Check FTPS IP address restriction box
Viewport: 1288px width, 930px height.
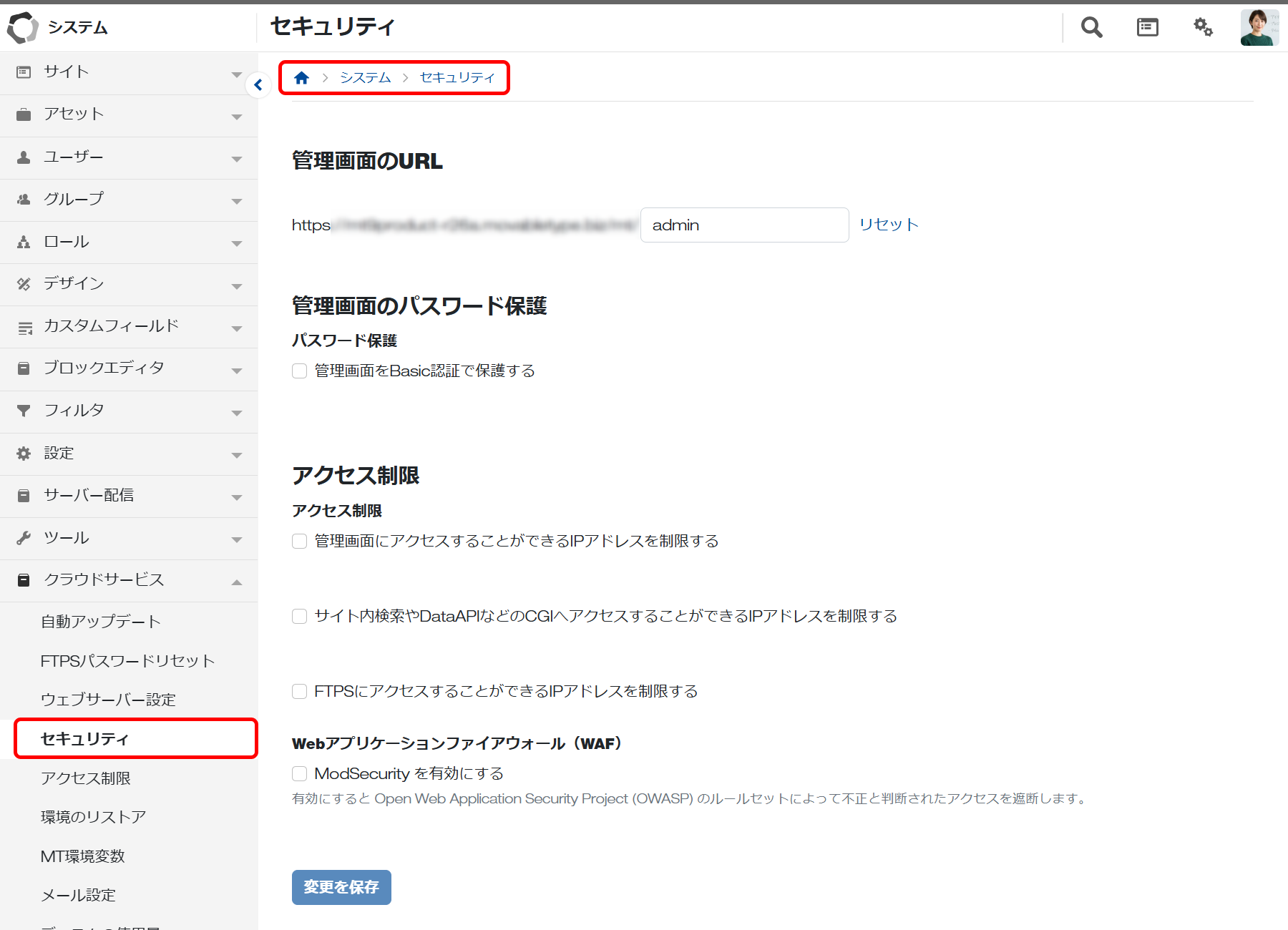tap(299, 691)
